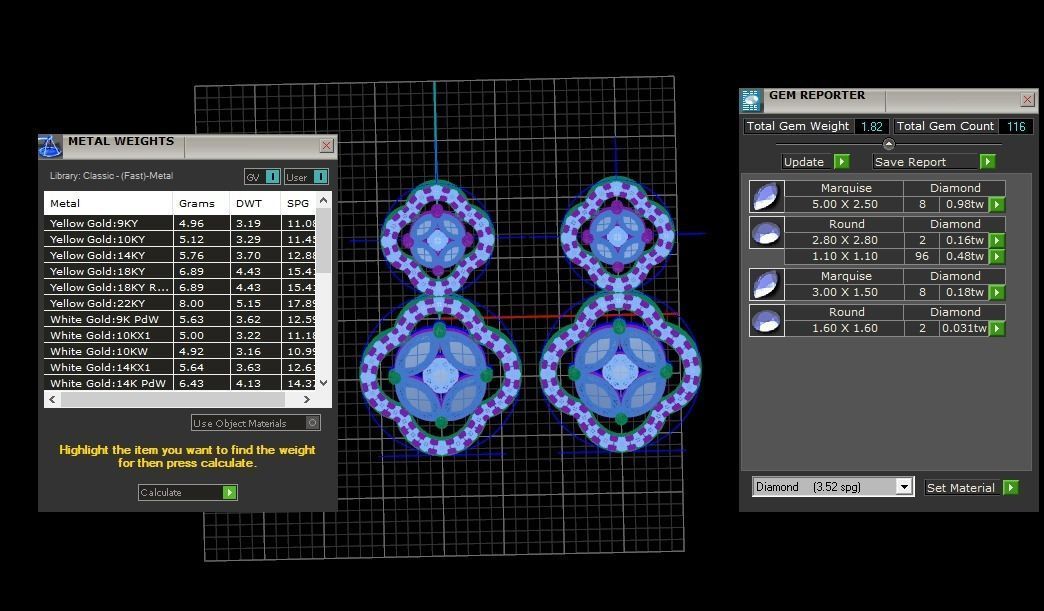The height and width of the screenshot is (611, 1044).
Task: Click the upper left earring model in viewport
Action: [437, 236]
